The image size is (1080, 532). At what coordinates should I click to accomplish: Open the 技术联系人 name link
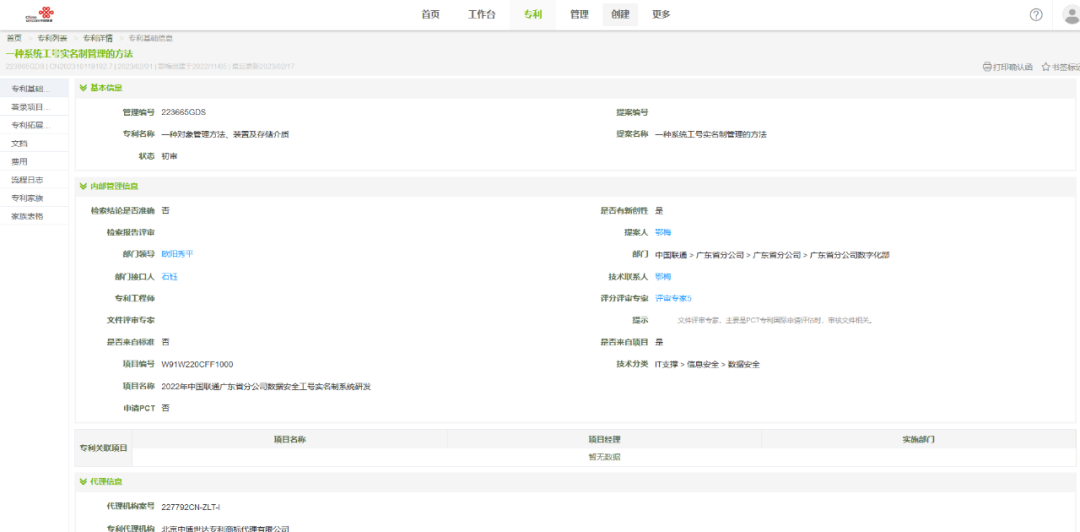pos(663,276)
